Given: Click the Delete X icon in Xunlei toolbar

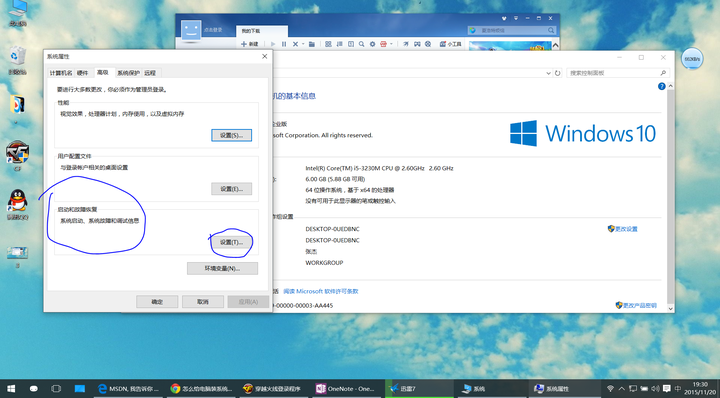Looking at the screenshot, I should [x=295, y=44].
